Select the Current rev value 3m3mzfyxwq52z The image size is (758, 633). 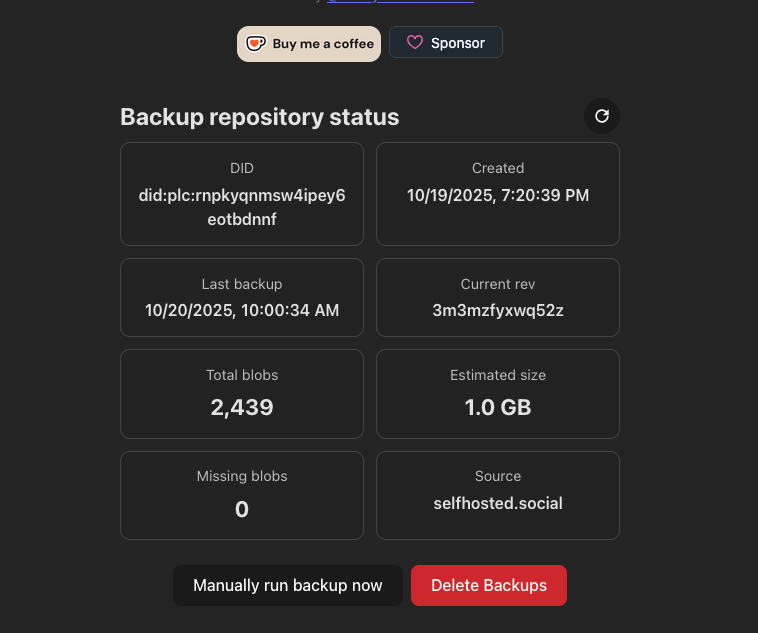tap(498, 310)
